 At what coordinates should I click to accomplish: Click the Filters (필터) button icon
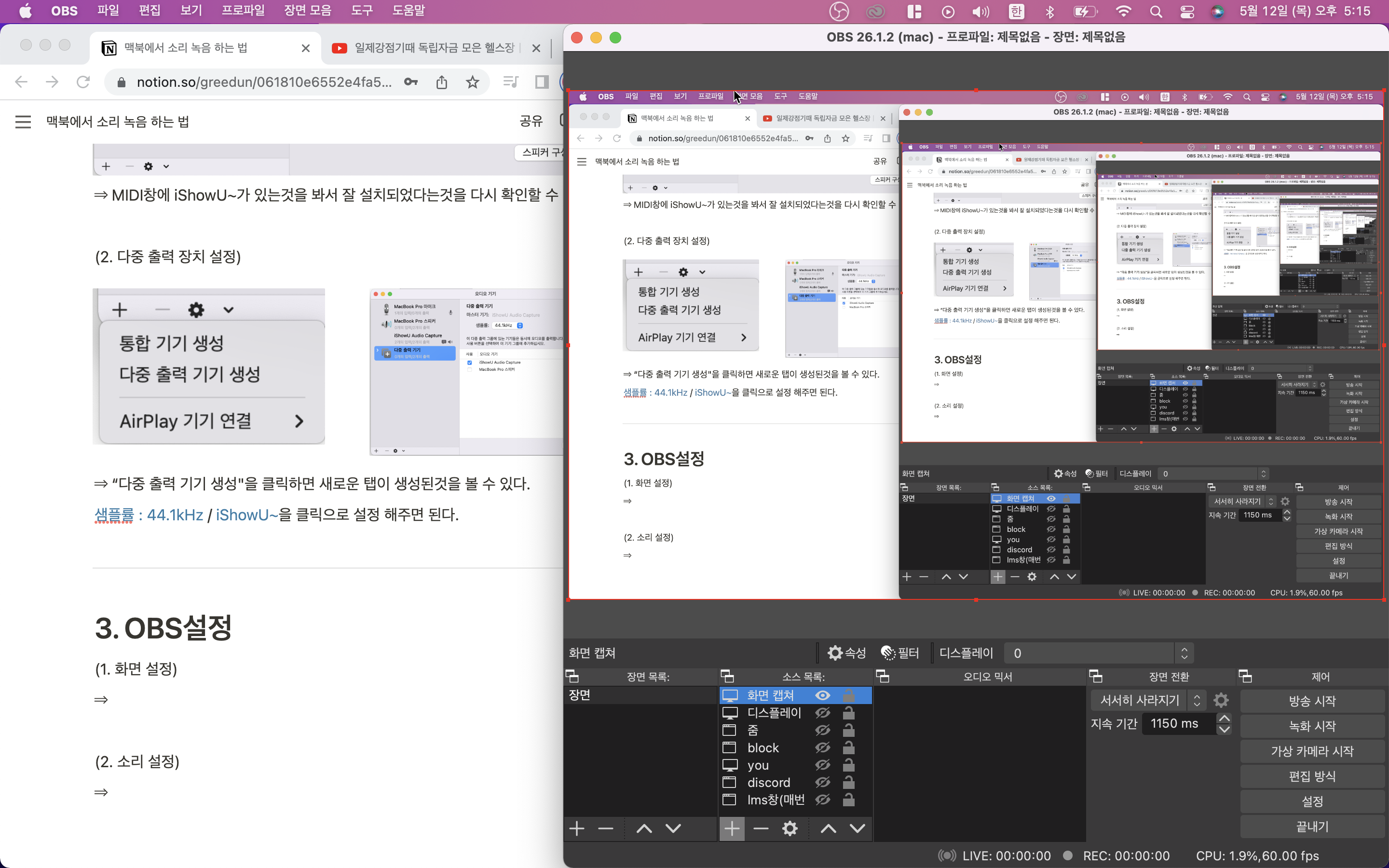pos(900,653)
